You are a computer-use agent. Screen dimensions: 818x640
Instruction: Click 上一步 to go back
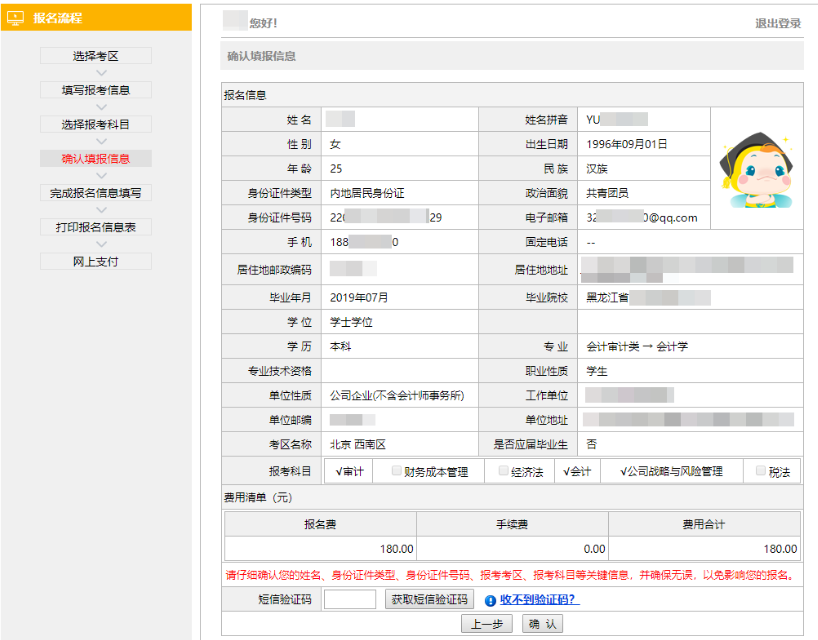[487, 624]
